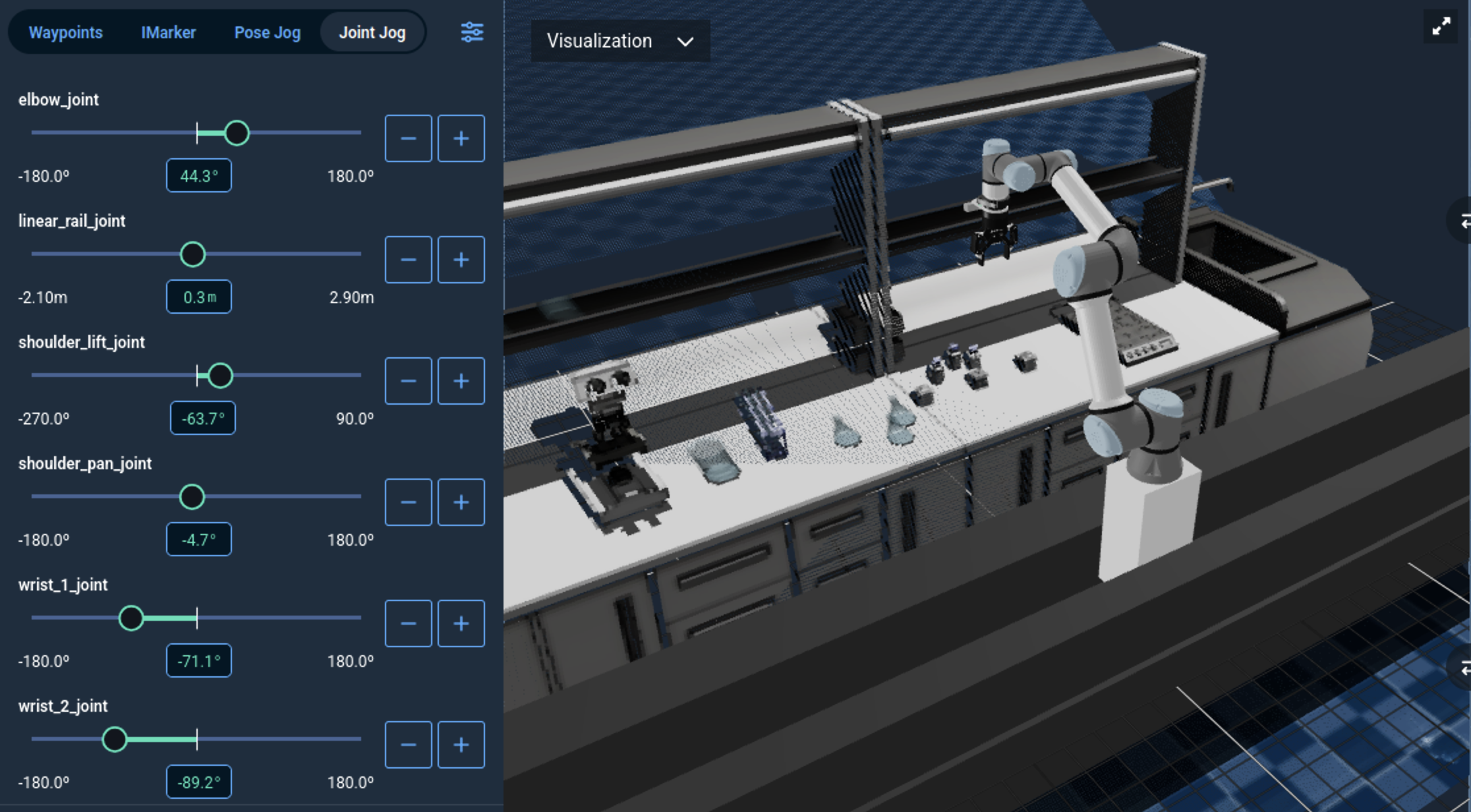
Task: Decrease shoulder_pan_joint with the minus button
Action: [409, 502]
